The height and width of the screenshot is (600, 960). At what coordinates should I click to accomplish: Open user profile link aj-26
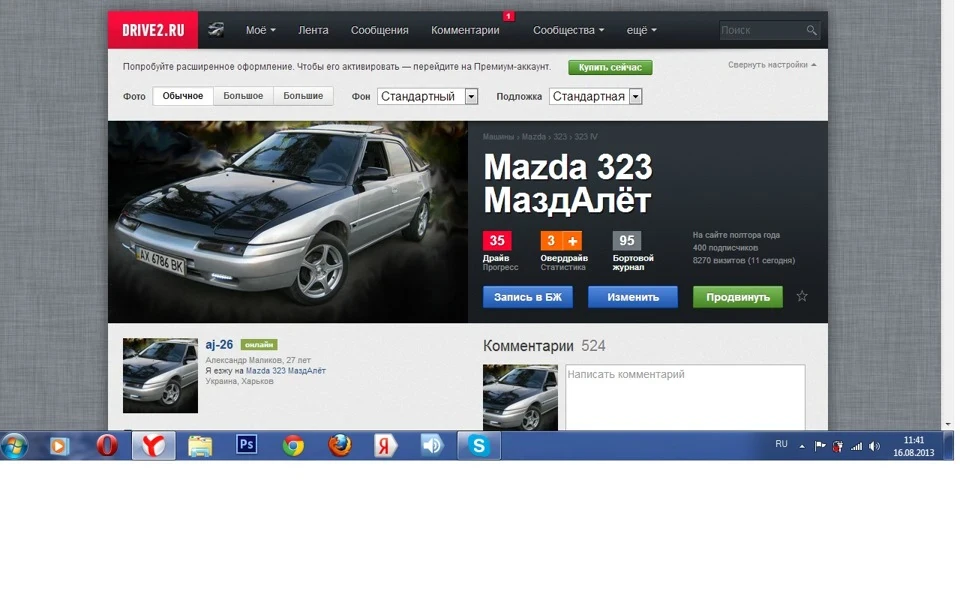pyautogui.click(x=219, y=345)
